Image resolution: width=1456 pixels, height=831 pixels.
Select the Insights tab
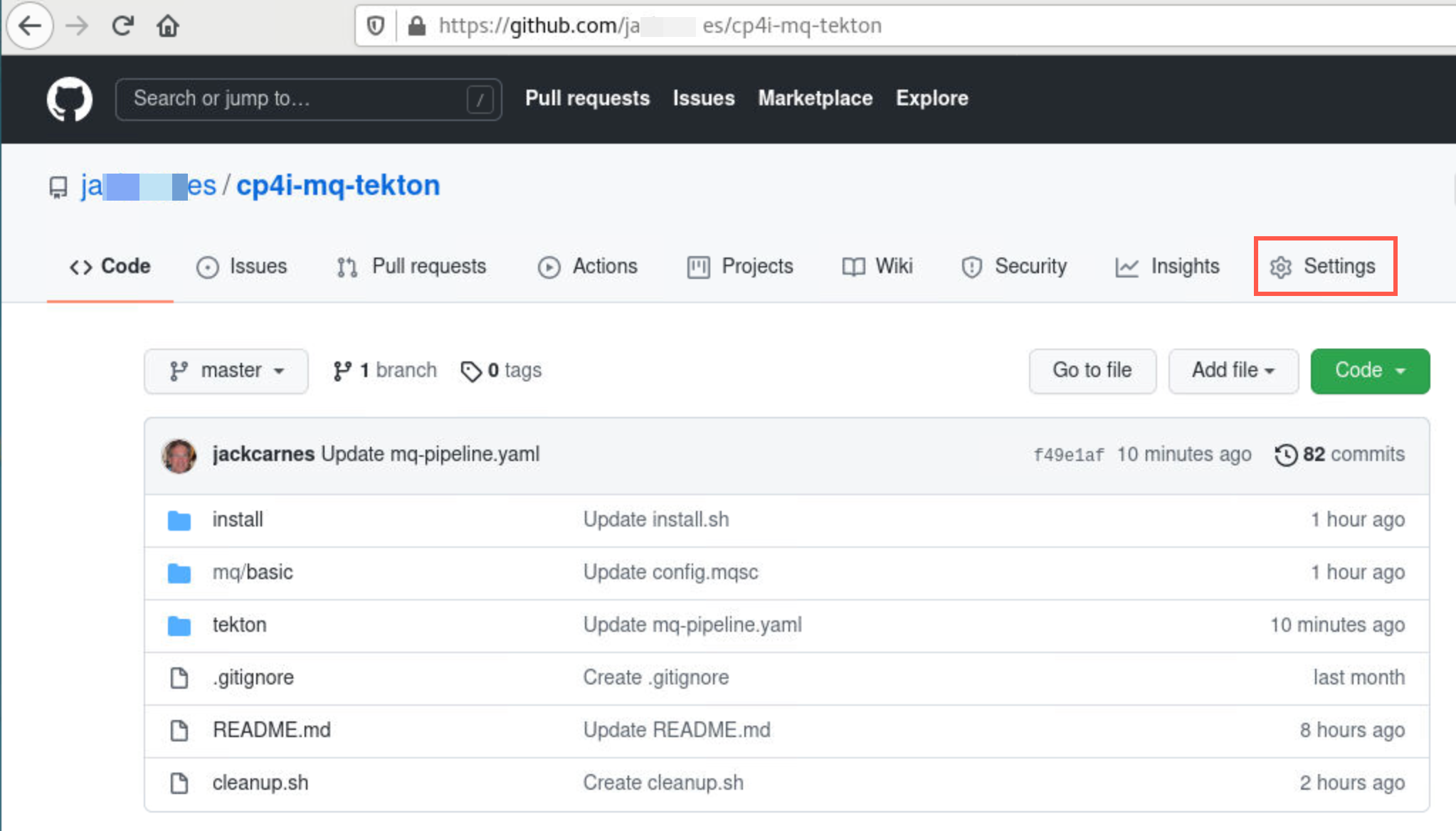(x=1167, y=266)
